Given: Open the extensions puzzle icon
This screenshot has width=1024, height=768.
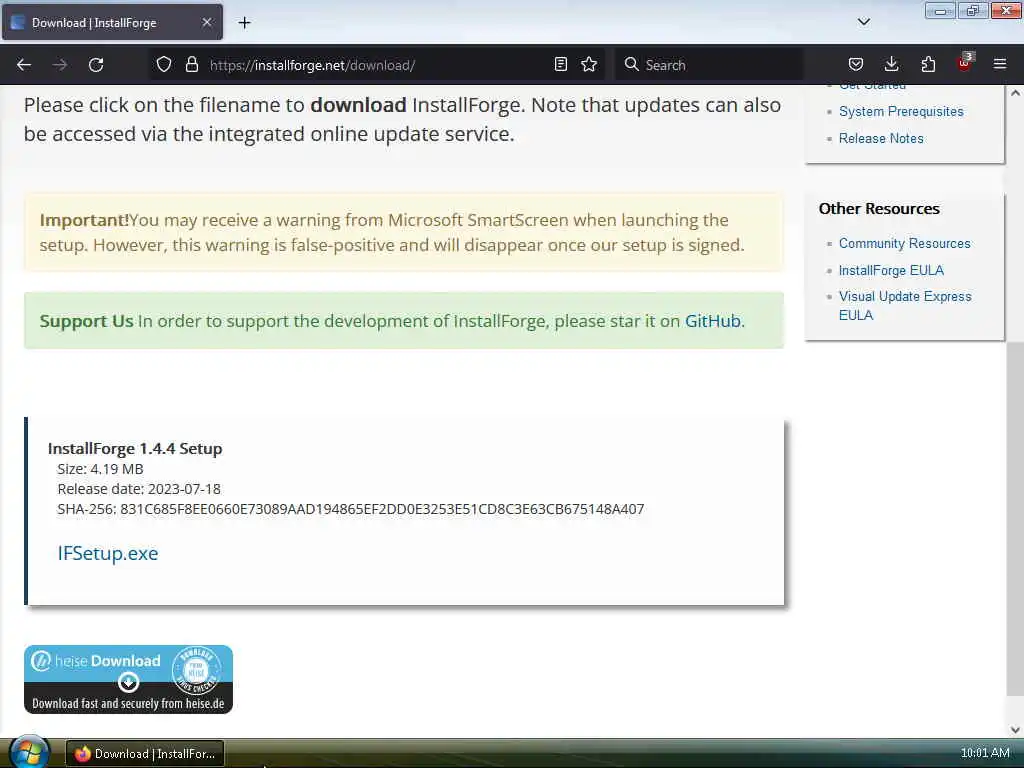Looking at the screenshot, I should (928, 65).
